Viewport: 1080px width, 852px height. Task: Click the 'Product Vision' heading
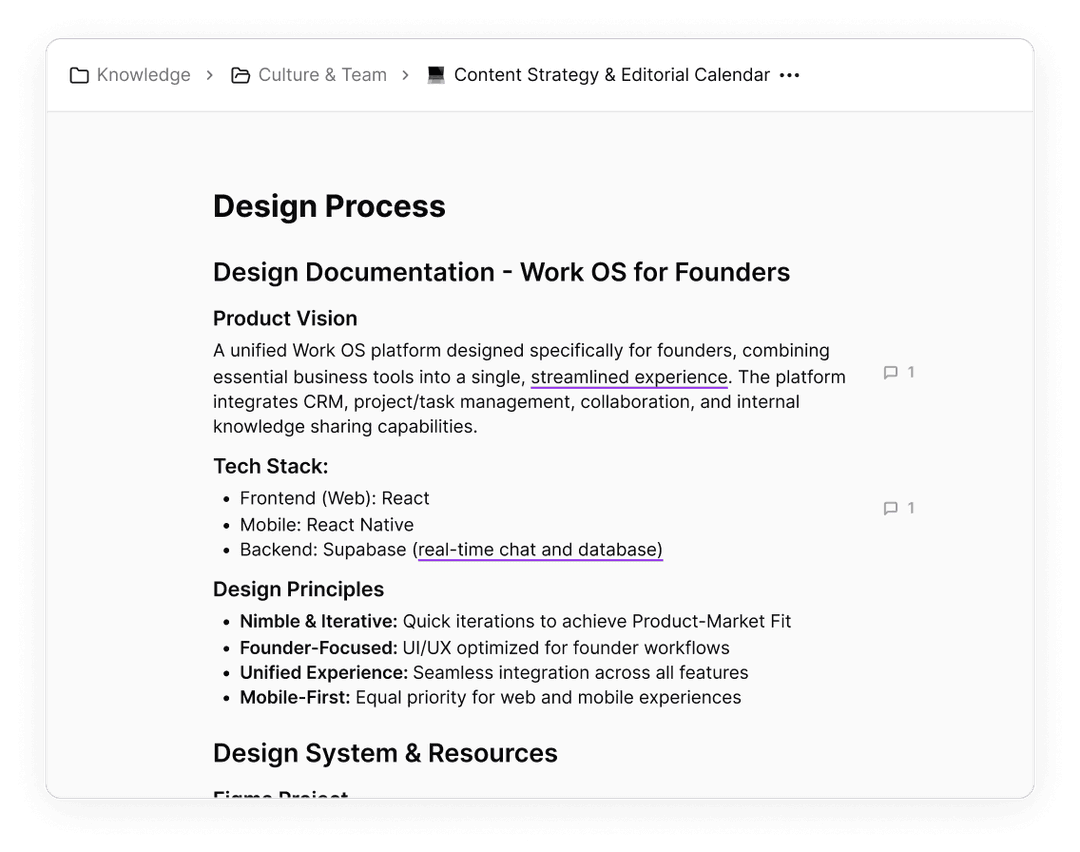(285, 318)
